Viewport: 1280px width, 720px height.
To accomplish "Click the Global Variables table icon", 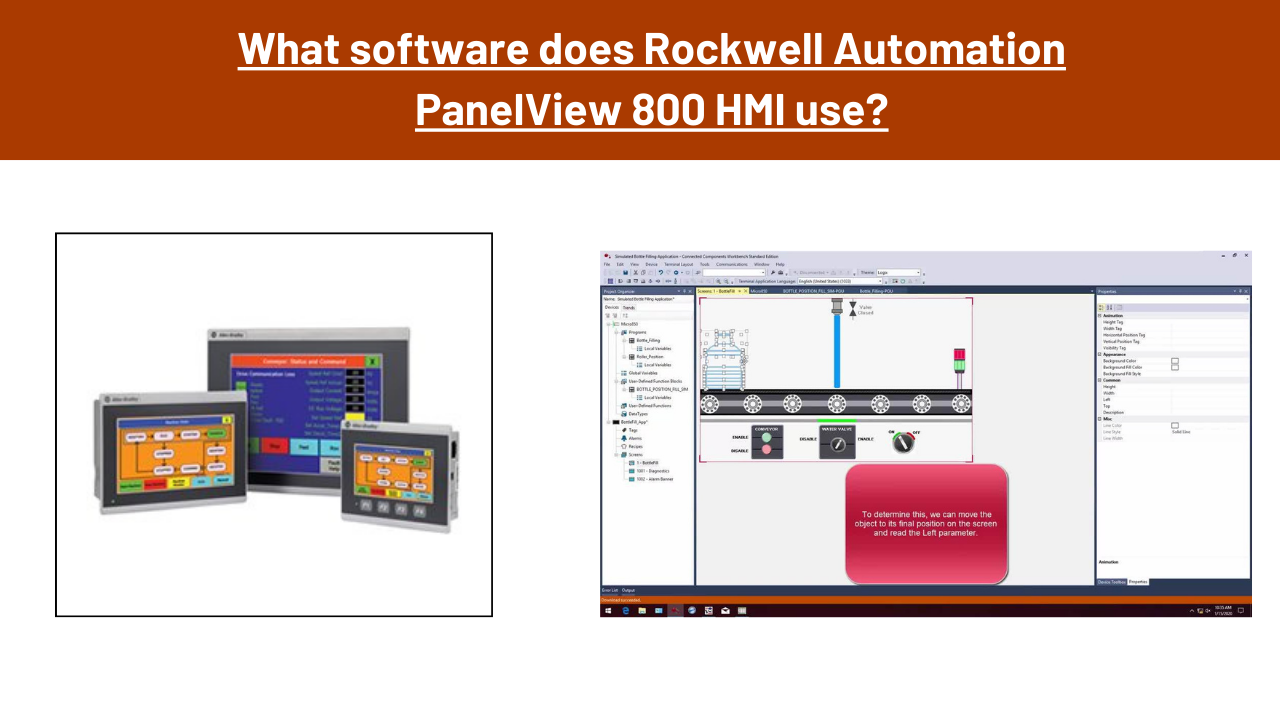I will click(x=624, y=373).
